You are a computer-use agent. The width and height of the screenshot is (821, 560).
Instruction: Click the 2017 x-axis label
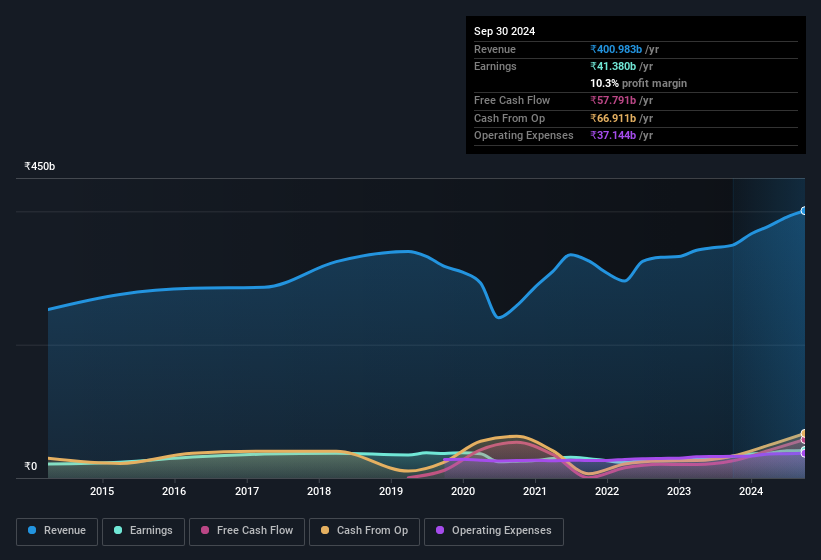[247, 491]
